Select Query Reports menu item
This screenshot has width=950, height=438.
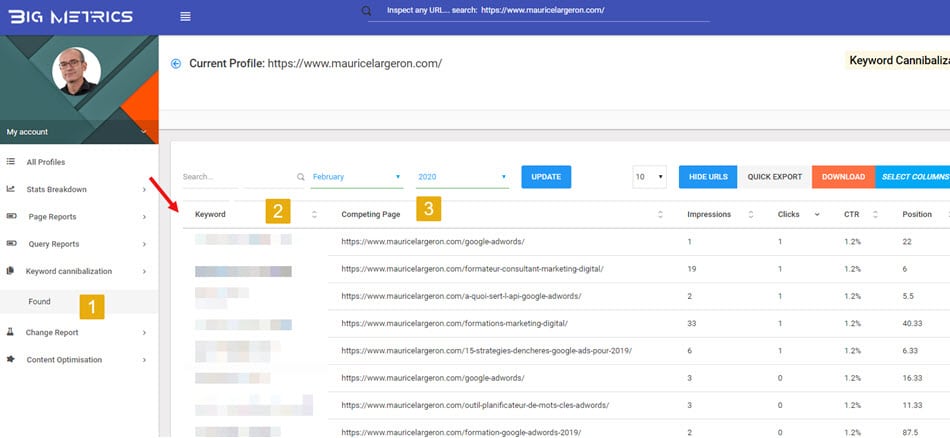(x=54, y=244)
